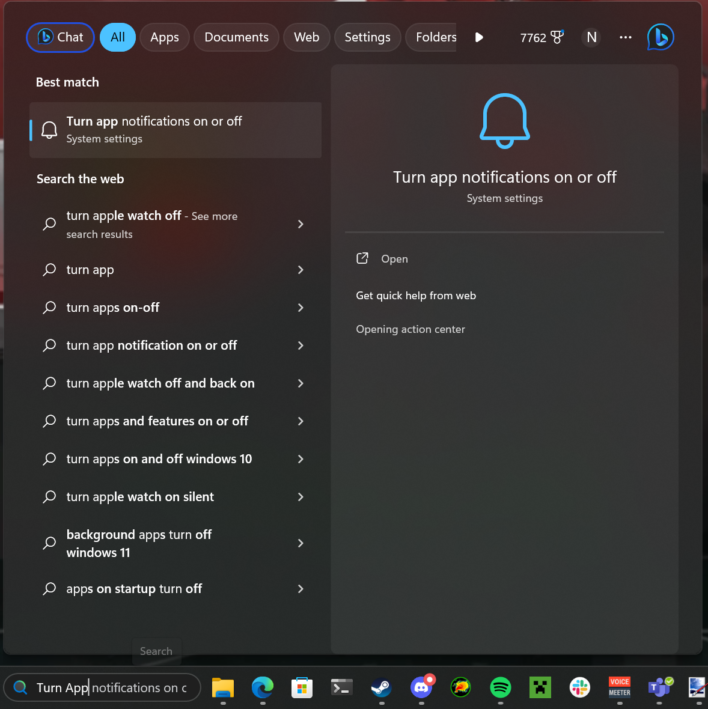Viewport: 708px width, 709px height.
Task: Select 'turn apps and features on or off'
Action: [x=175, y=421]
